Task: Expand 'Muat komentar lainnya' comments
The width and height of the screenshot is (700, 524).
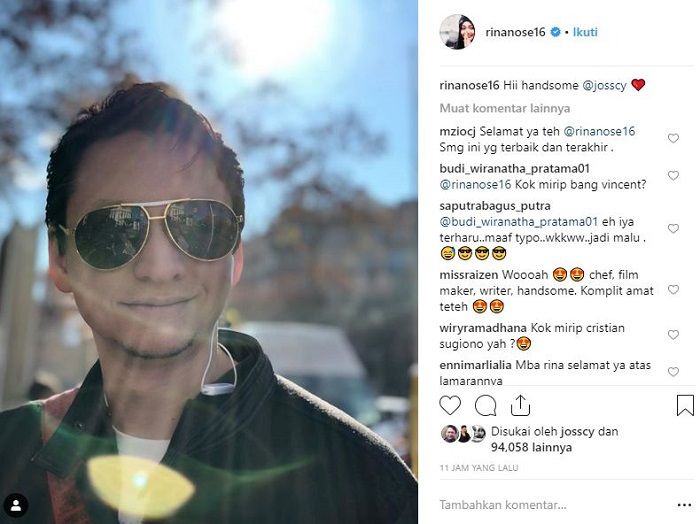Action: click(505, 107)
